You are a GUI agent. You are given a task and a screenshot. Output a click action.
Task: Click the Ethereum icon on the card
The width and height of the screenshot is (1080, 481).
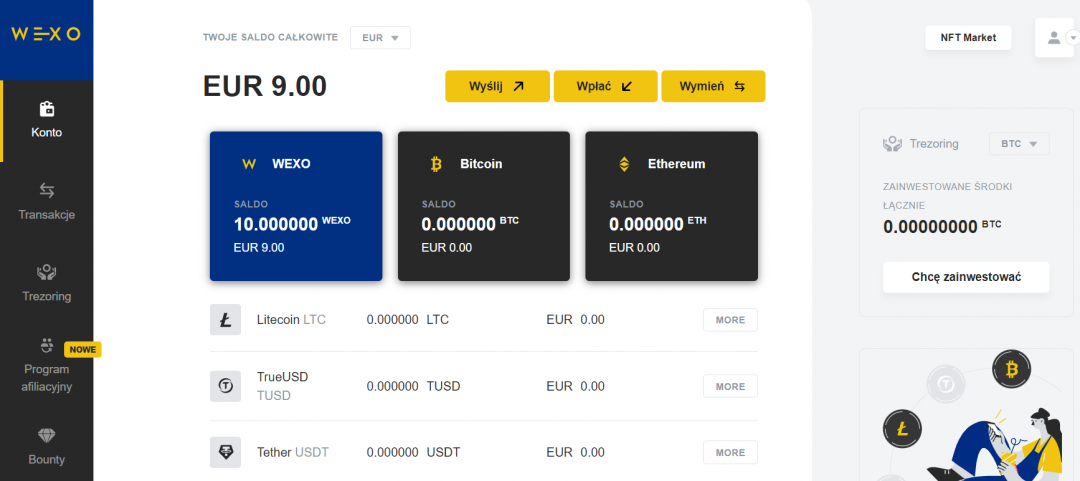tap(624, 164)
